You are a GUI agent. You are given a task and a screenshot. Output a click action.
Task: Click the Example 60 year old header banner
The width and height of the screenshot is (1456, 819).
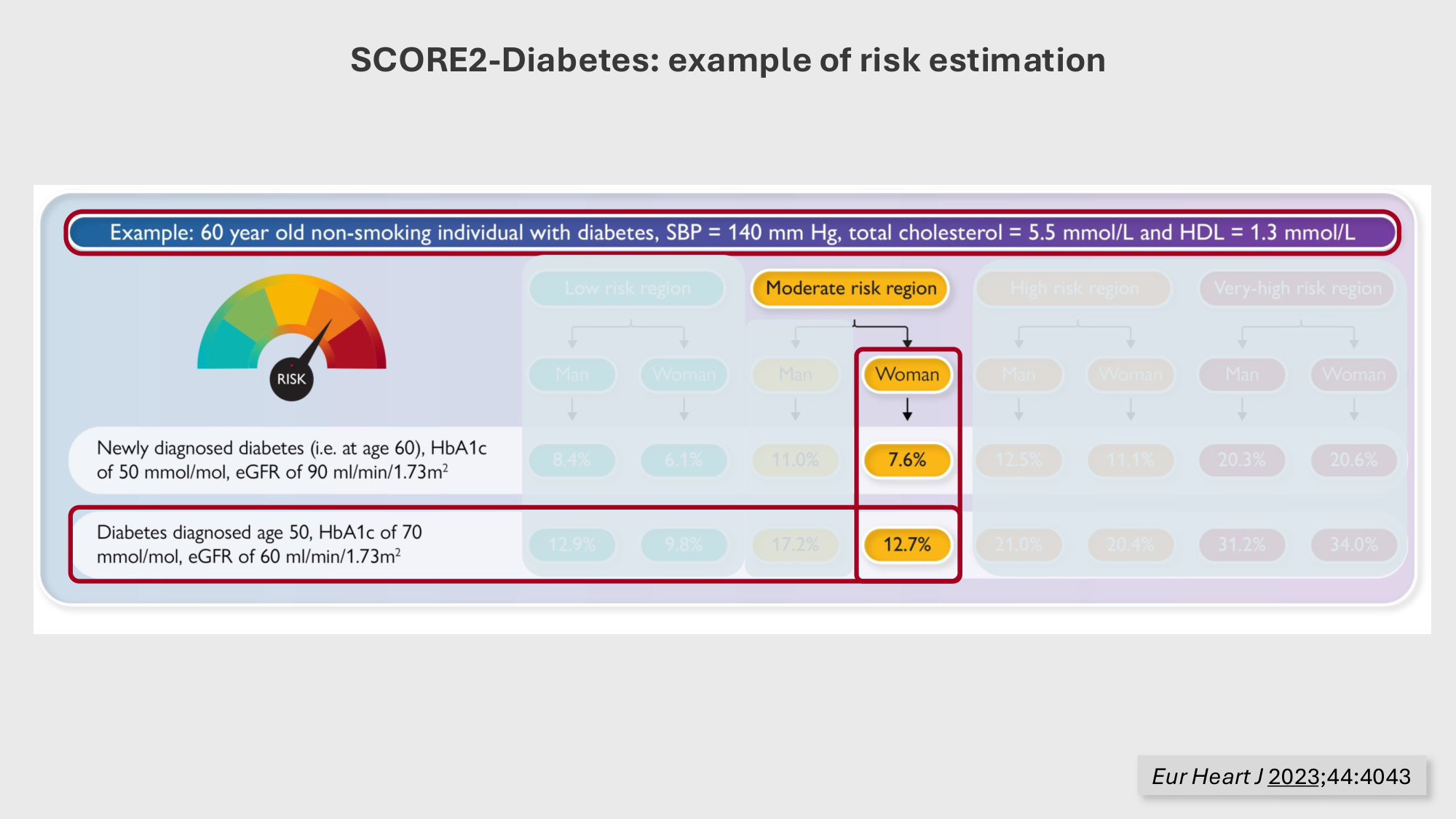coord(732,233)
